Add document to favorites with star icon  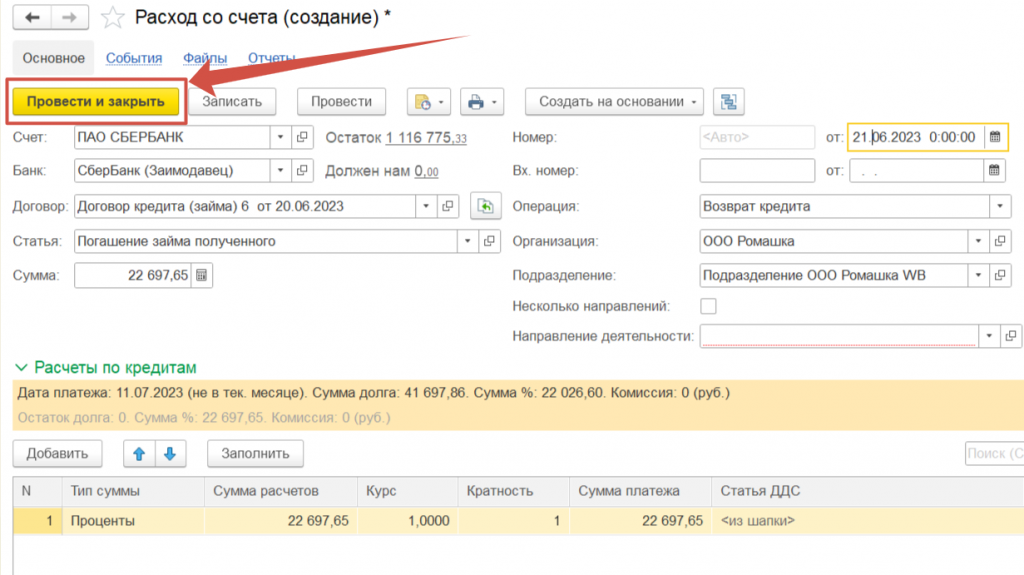[x=114, y=18]
